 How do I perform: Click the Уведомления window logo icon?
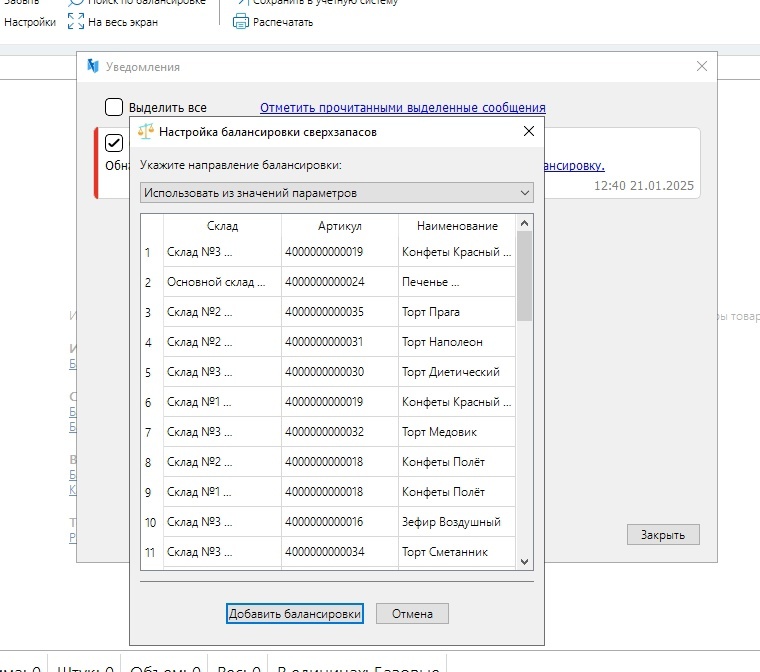pos(93,65)
